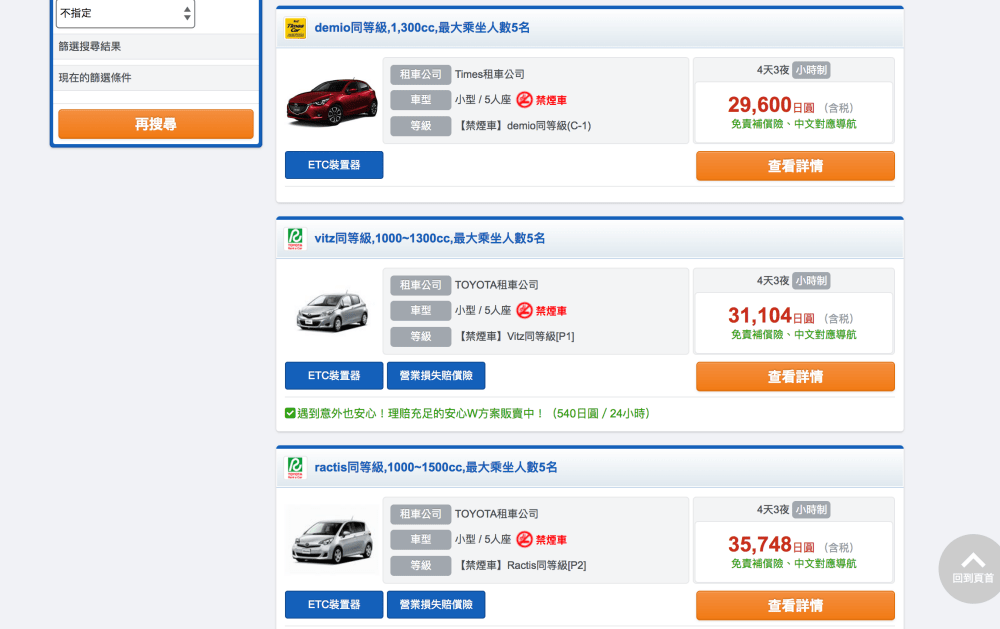View details for the vitz 31,104 yen car
Viewport: 1000px width, 629px height.
point(795,377)
